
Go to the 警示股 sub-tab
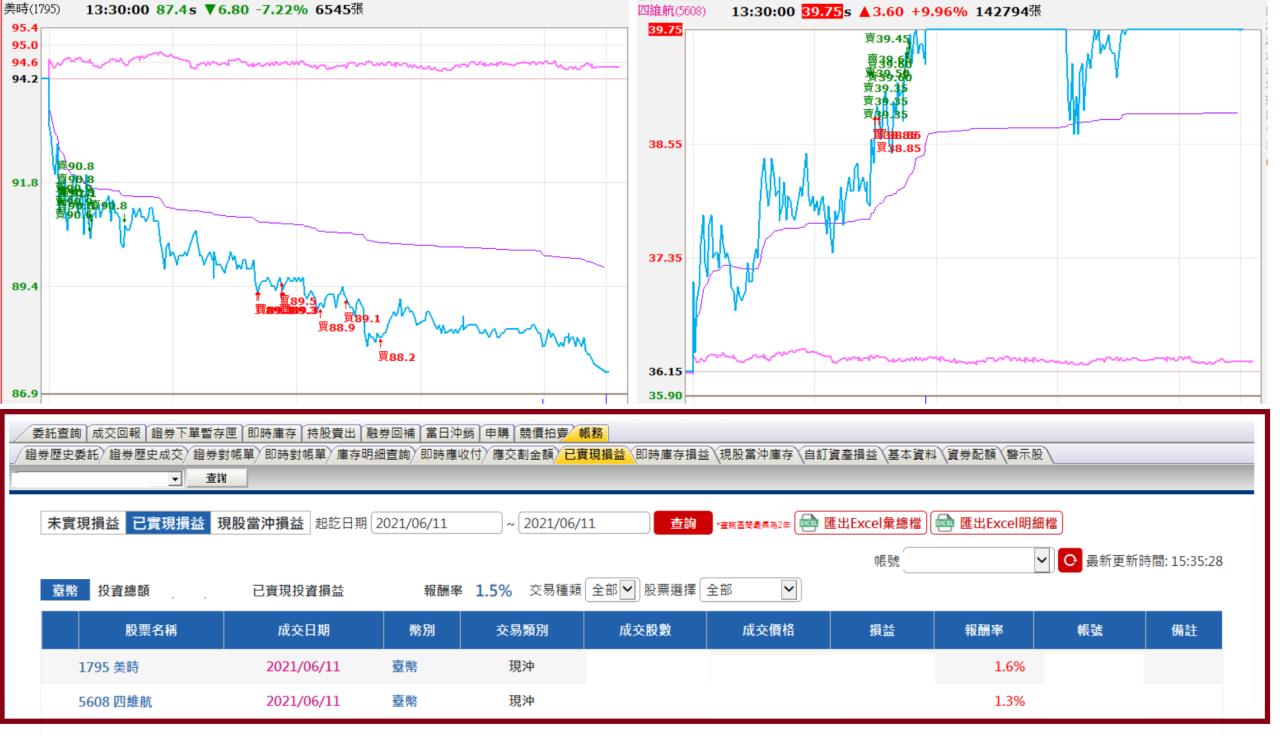pos(1024,455)
